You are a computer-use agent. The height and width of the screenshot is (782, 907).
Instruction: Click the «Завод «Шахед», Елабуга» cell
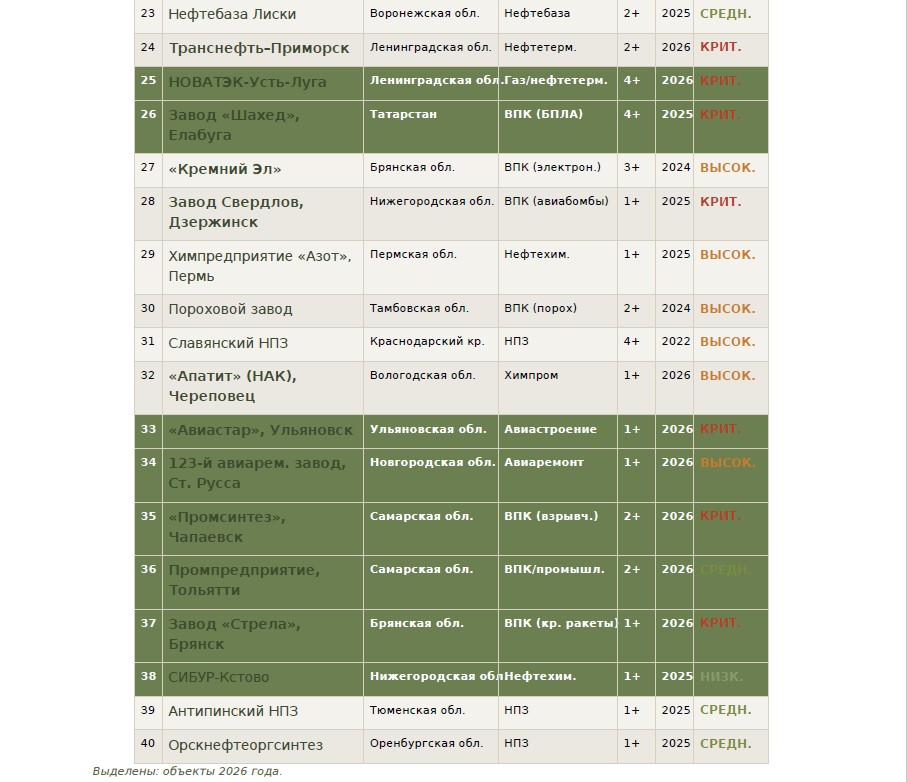click(x=233, y=125)
